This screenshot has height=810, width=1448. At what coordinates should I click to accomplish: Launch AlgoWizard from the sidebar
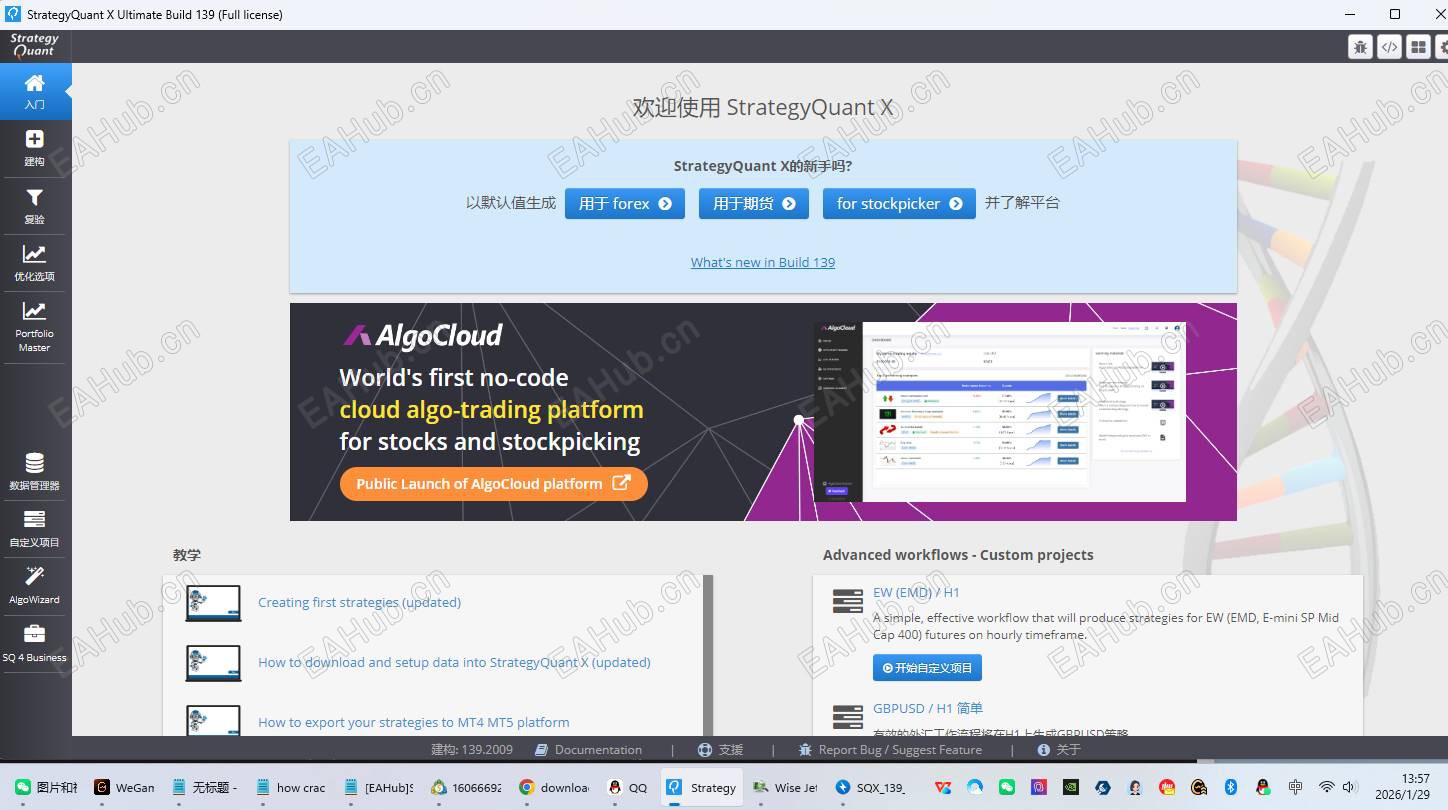pyautogui.click(x=35, y=586)
